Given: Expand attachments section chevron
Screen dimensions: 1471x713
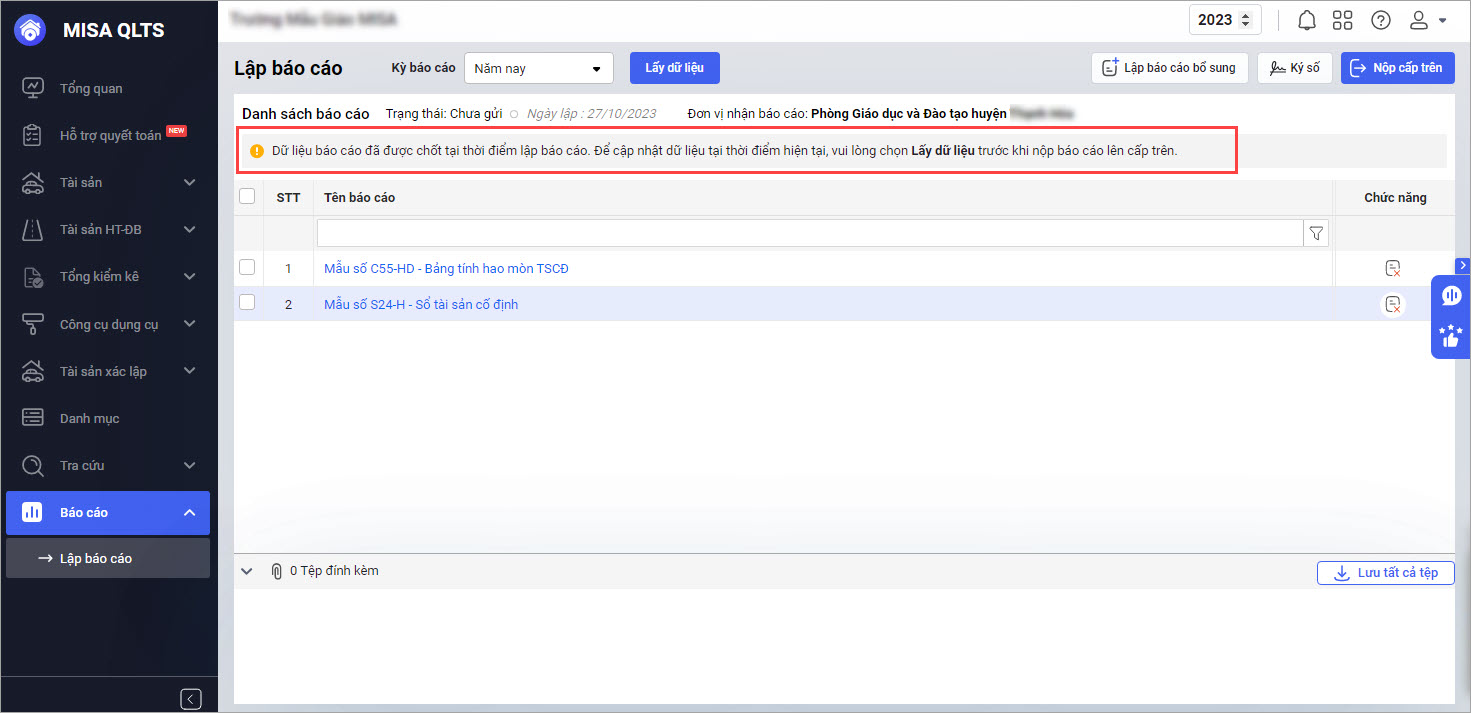Looking at the screenshot, I should click(x=247, y=571).
